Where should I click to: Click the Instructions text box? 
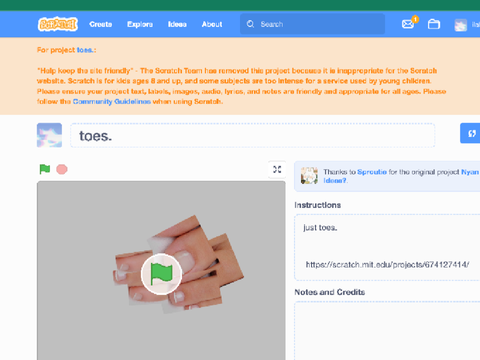387,248
